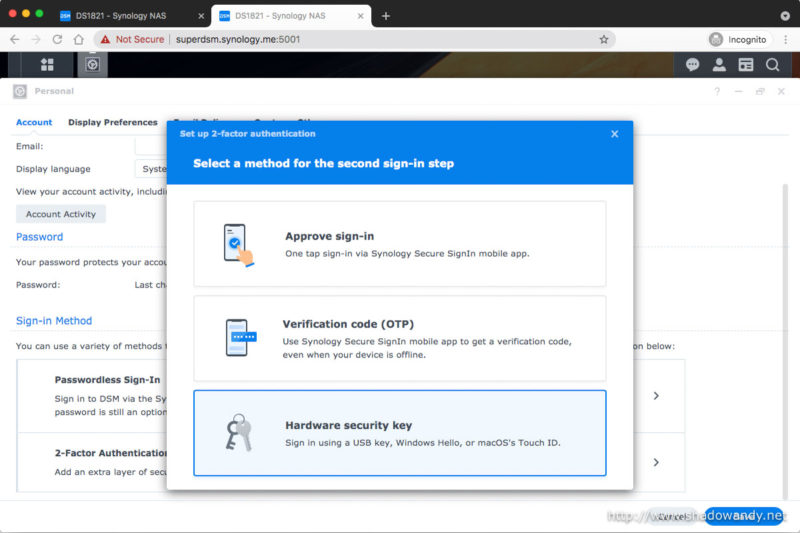This screenshot has height=533, width=800.
Task: Switch to the Account tab
Action: point(34,122)
